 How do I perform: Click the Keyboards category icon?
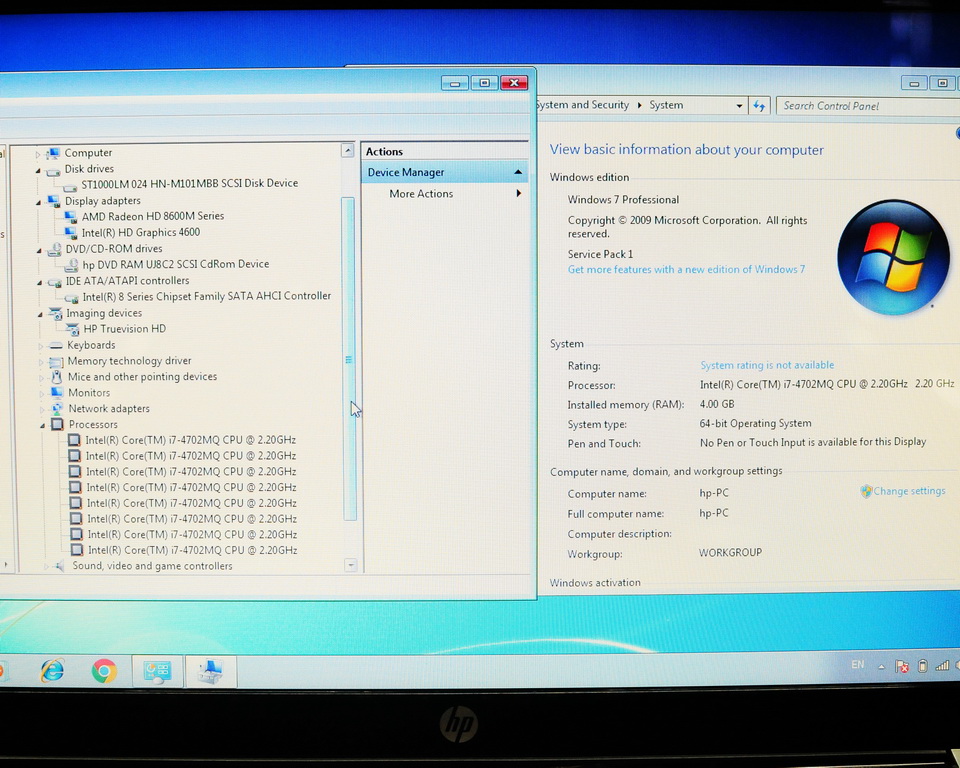[x=56, y=345]
